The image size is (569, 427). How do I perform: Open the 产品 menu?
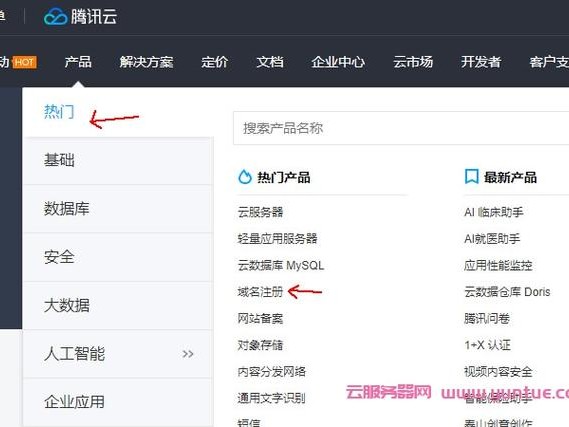(x=78, y=62)
